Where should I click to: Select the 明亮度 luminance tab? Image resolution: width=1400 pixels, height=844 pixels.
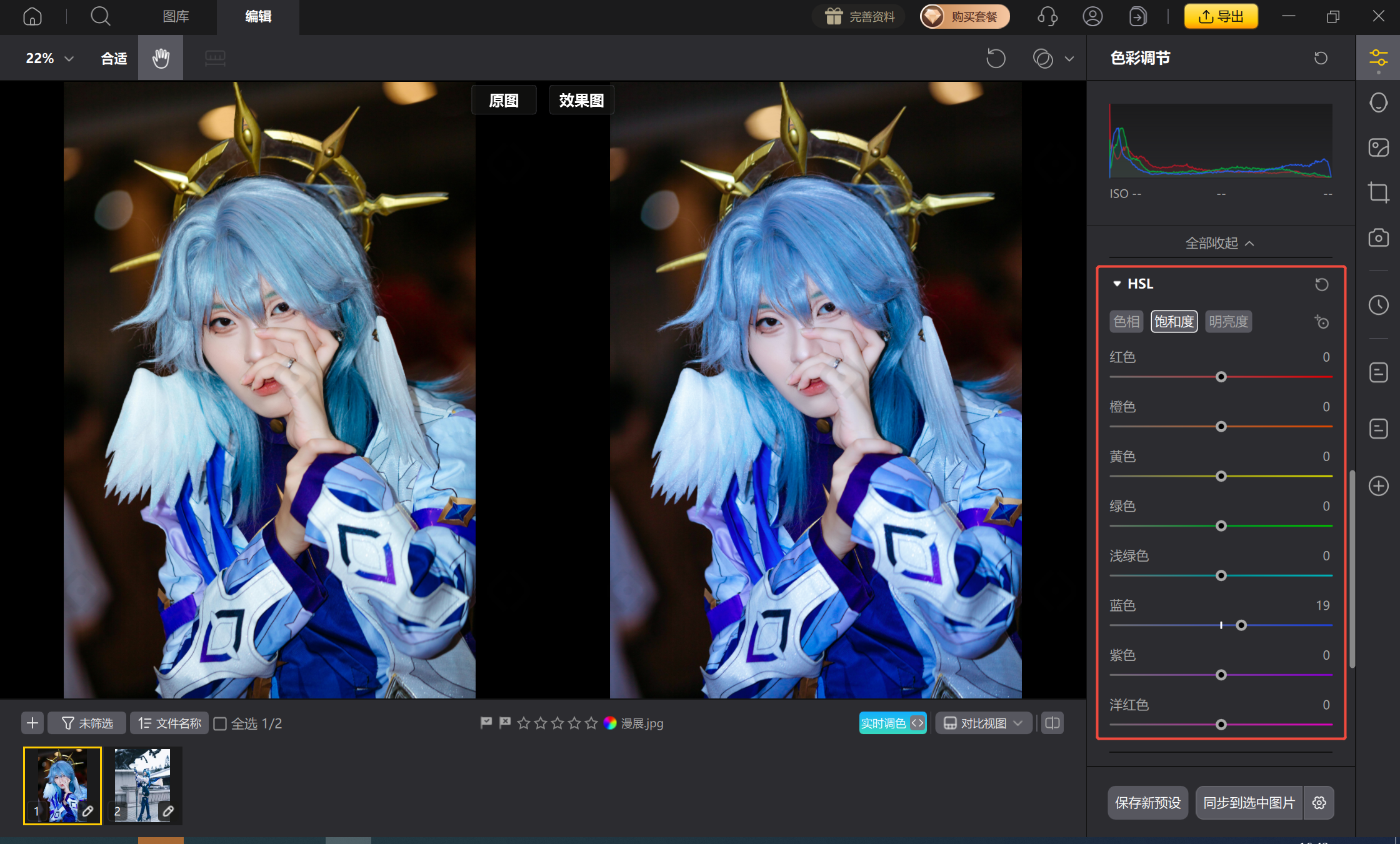point(1229,322)
